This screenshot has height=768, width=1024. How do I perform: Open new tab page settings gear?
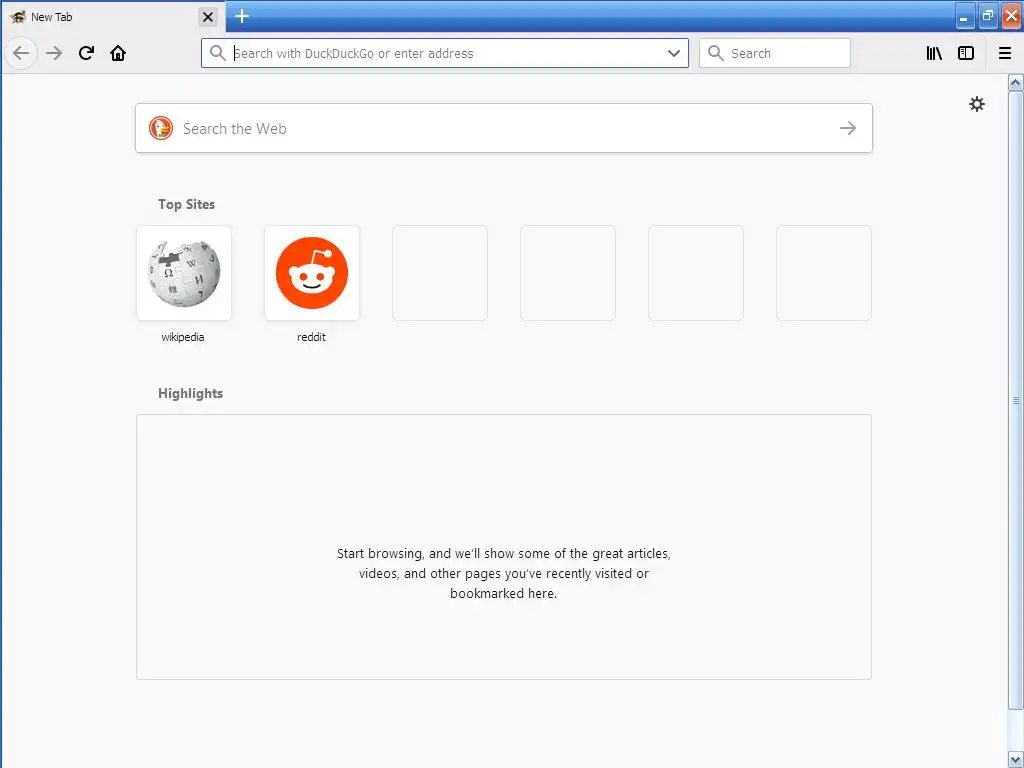coord(976,104)
